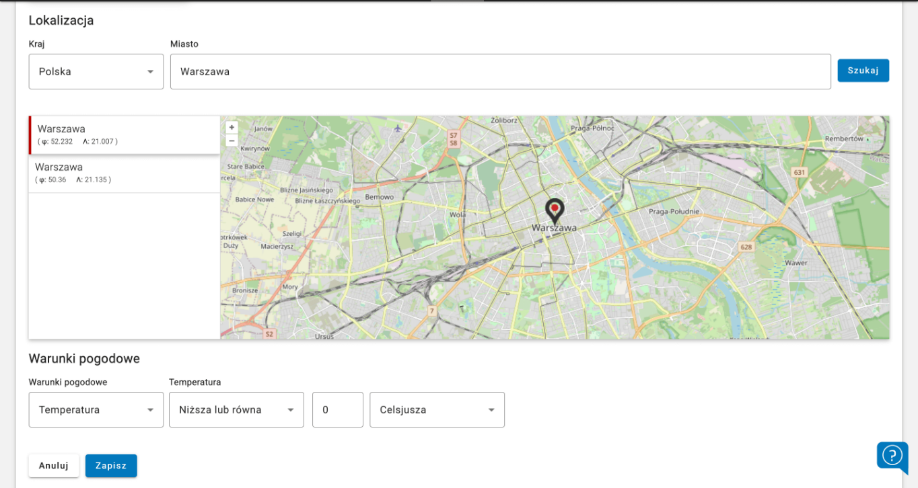Click the Rembertów label on the map
Viewport: 918px width, 488px height.
click(844, 139)
